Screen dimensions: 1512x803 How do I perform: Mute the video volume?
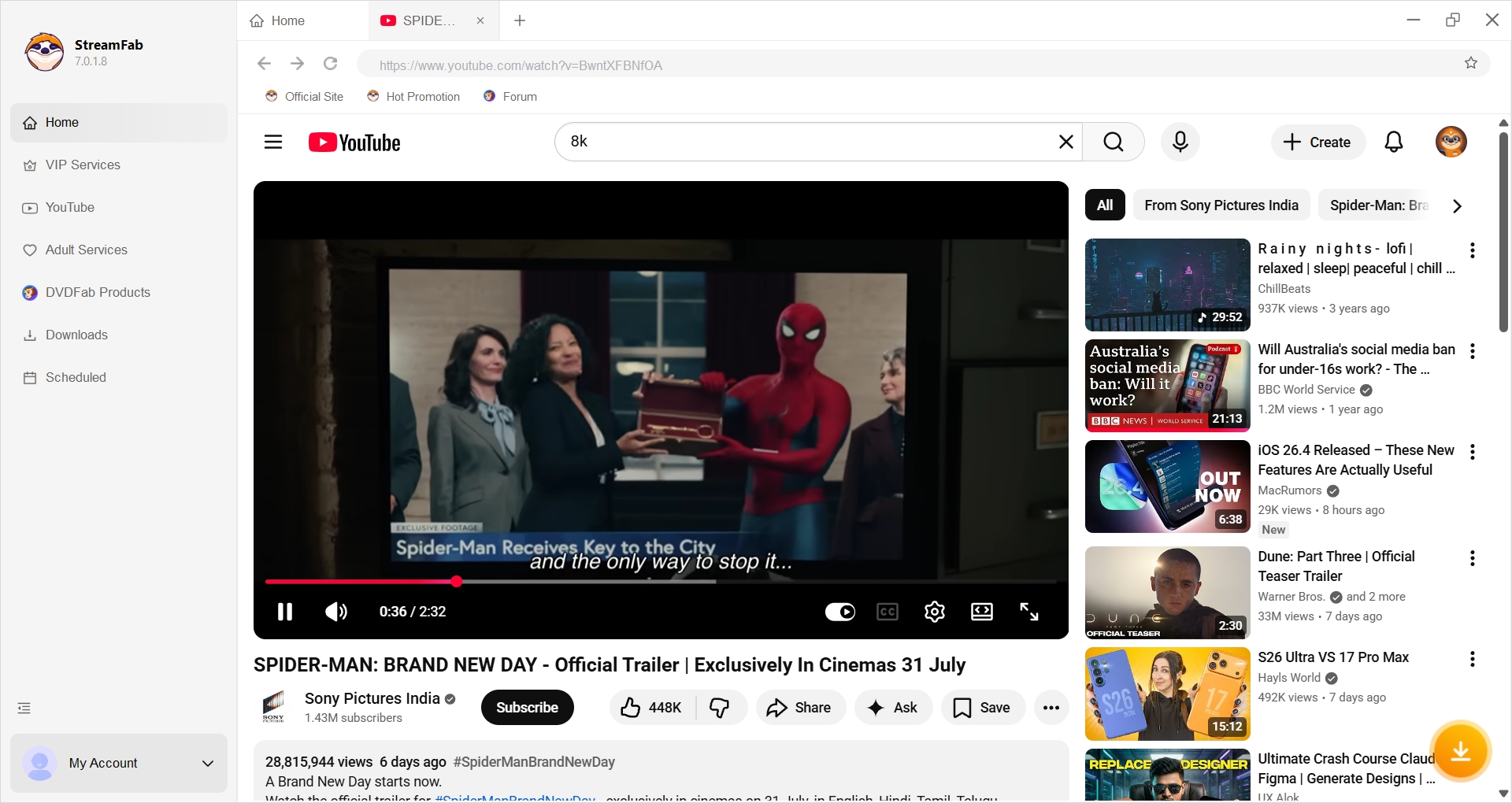coord(335,612)
